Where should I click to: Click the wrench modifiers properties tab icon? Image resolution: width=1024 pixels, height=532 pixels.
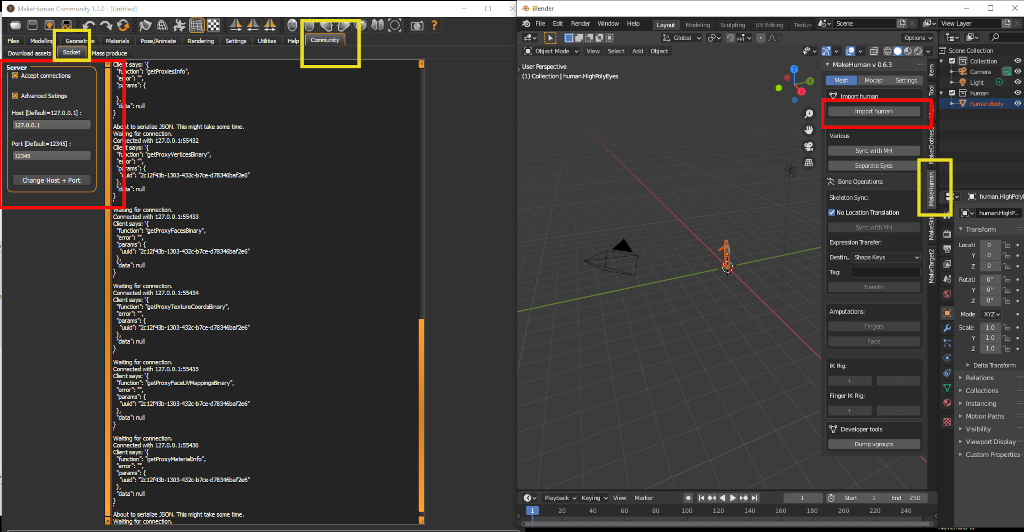947,328
